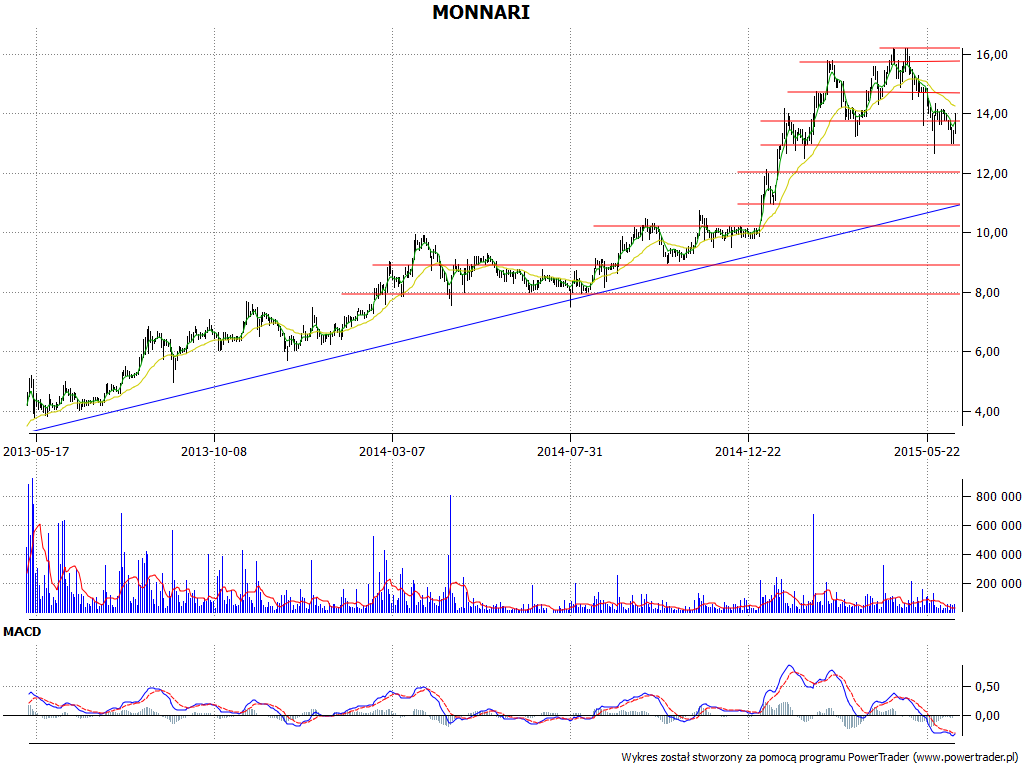The width and height of the screenshot is (1024, 768).
Task: Click the 12,00 price axis label
Action: pyautogui.click(x=991, y=174)
